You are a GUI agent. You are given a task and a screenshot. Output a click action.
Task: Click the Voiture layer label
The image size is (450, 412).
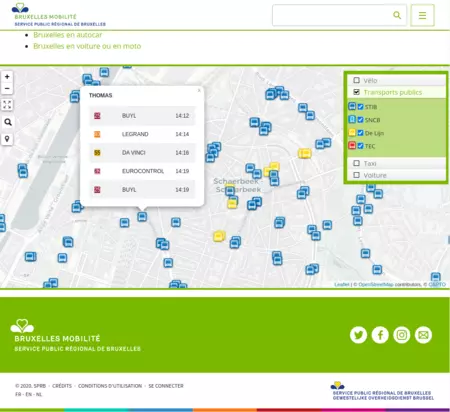point(375,175)
